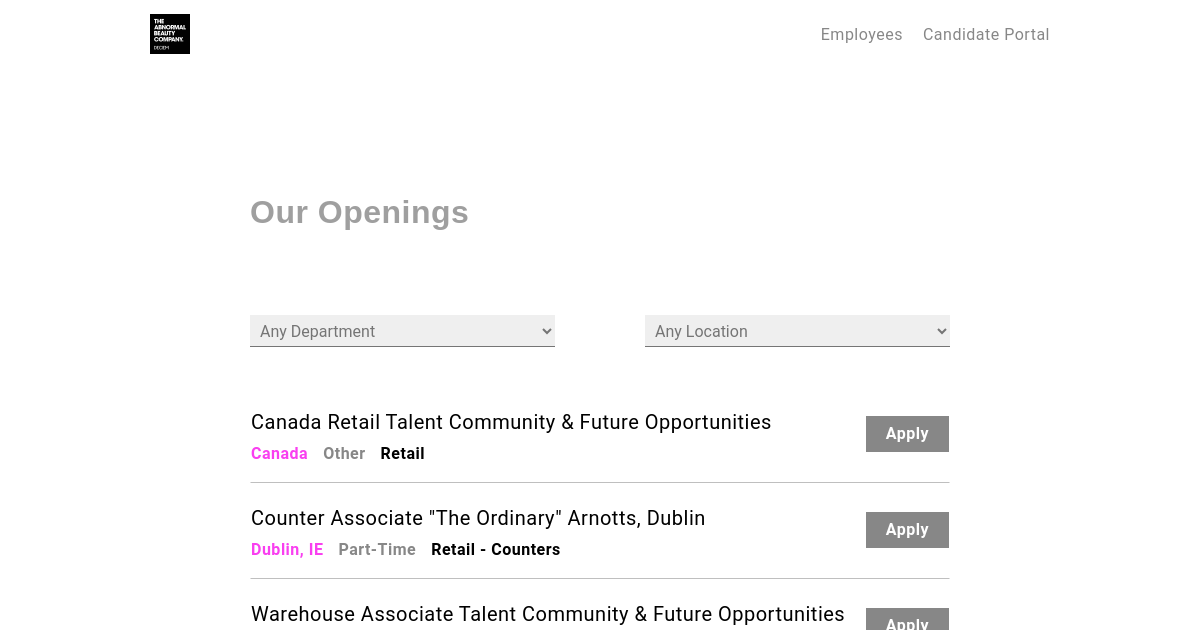
Task: Go to the Candidate Portal
Action: [x=985, y=35]
